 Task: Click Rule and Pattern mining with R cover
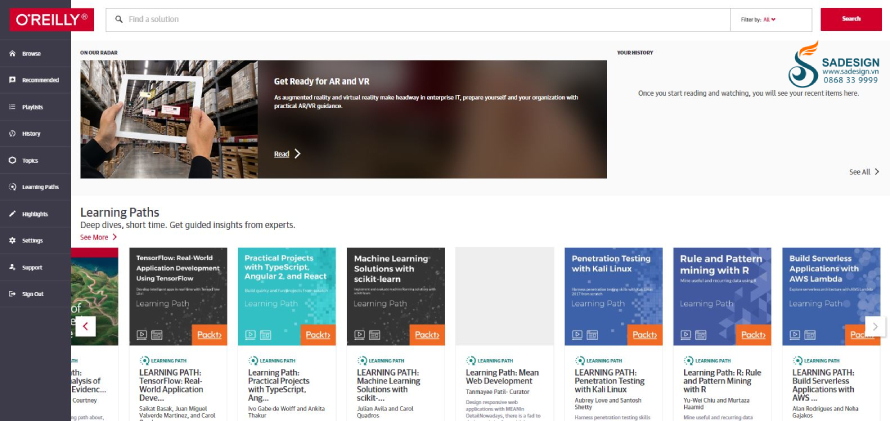(722, 296)
